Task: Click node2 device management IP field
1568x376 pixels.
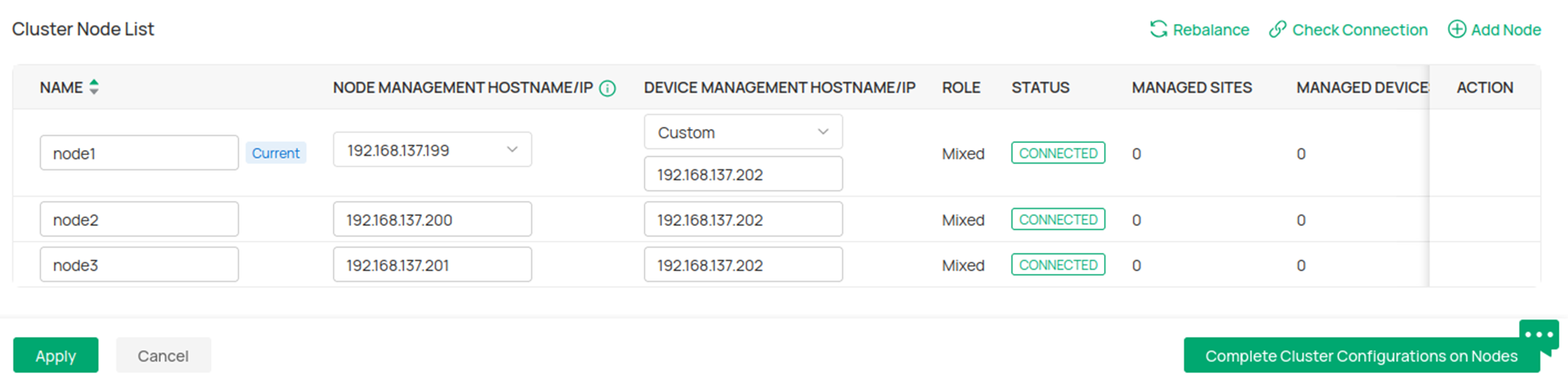Action: (x=743, y=220)
